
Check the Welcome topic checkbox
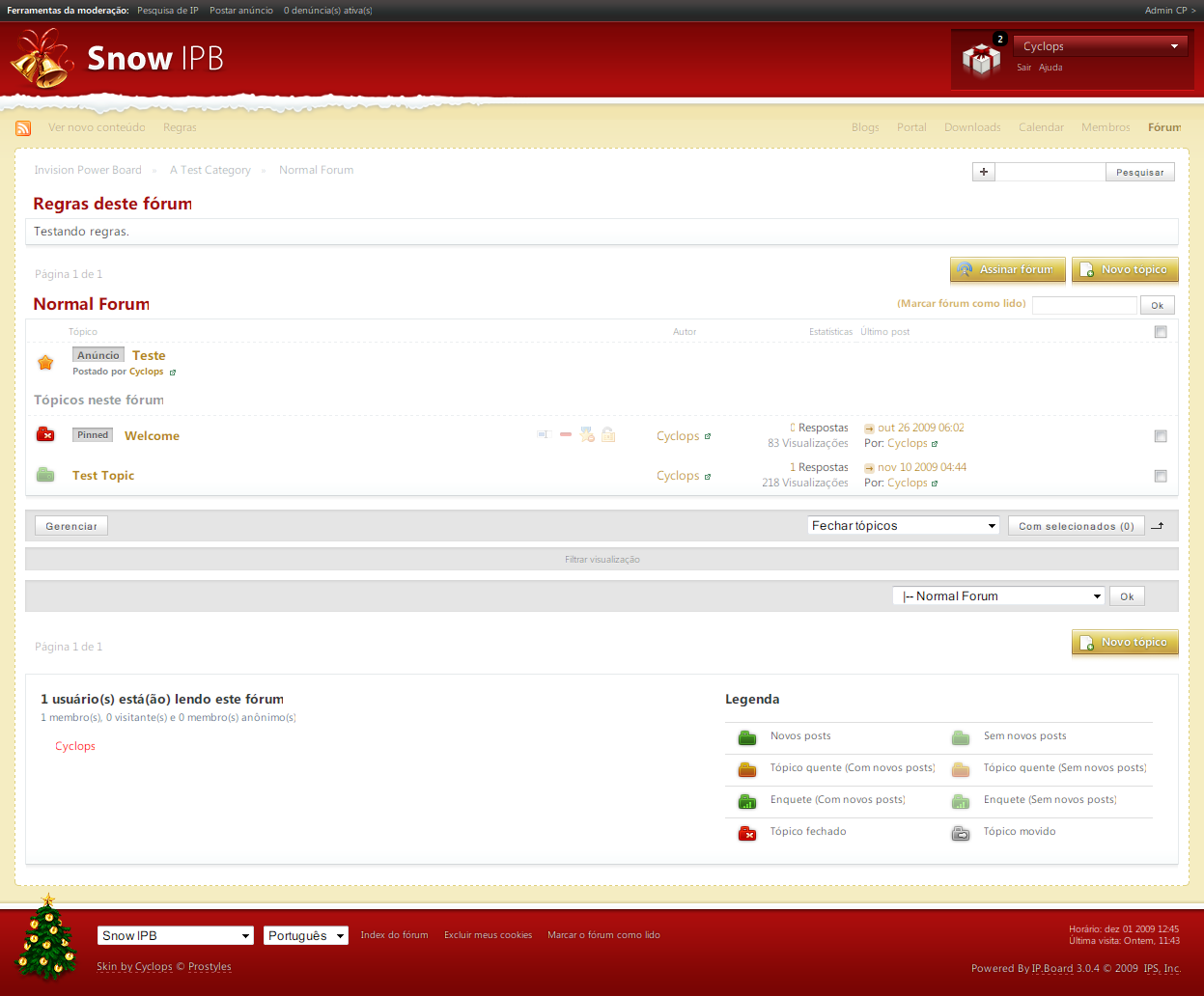click(1161, 436)
